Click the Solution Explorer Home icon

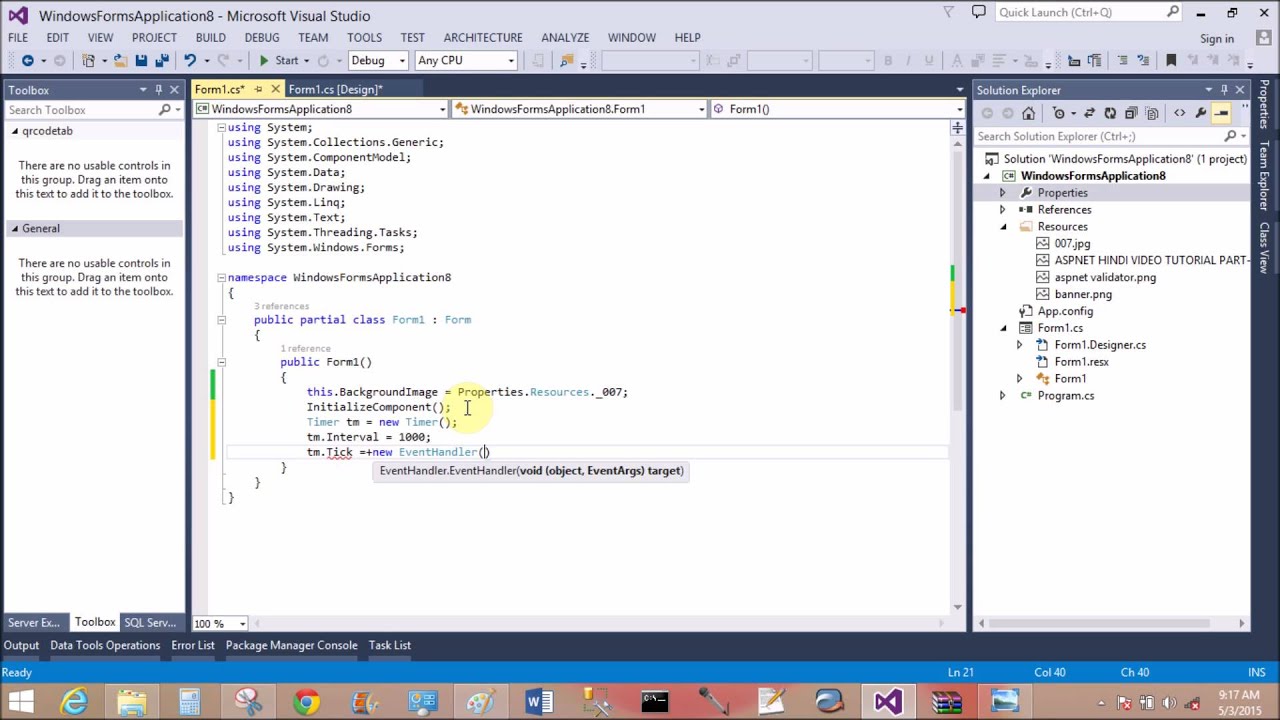[x=1028, y=113]
